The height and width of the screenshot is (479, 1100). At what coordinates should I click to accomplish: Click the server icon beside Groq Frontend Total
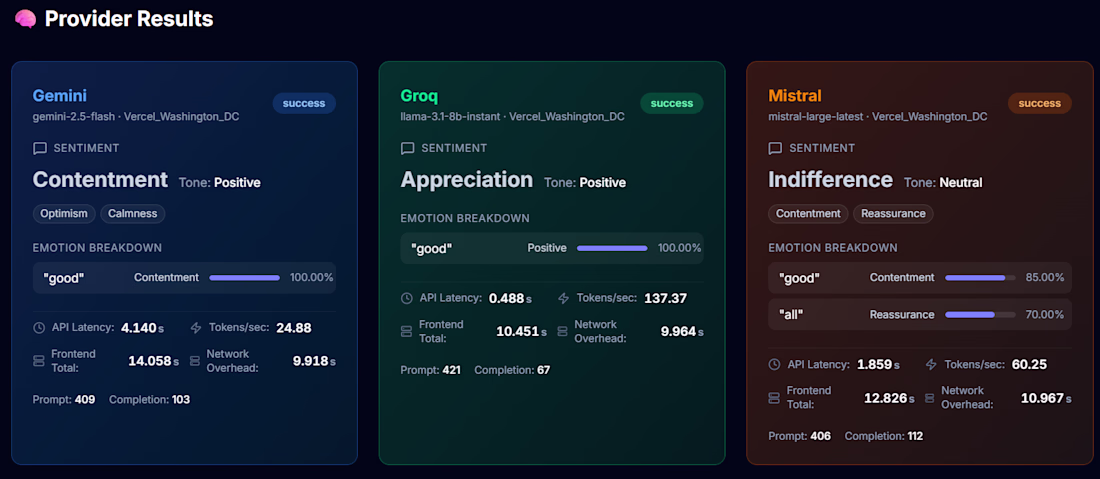pos(406,331)
